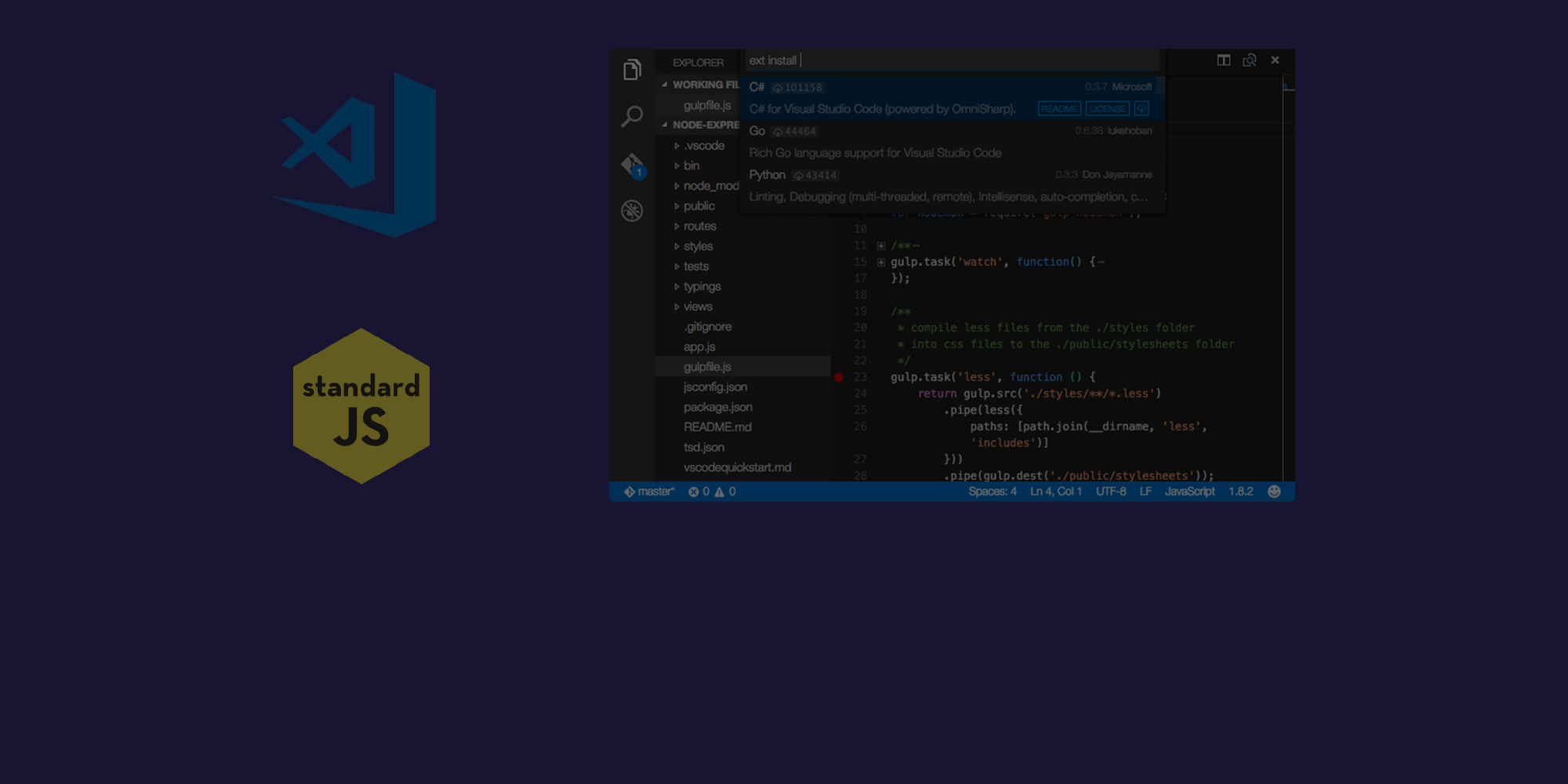This screenshot has width=1568, height=784.
Task: Open the Search panel from the activity bar
Action: 632,116
